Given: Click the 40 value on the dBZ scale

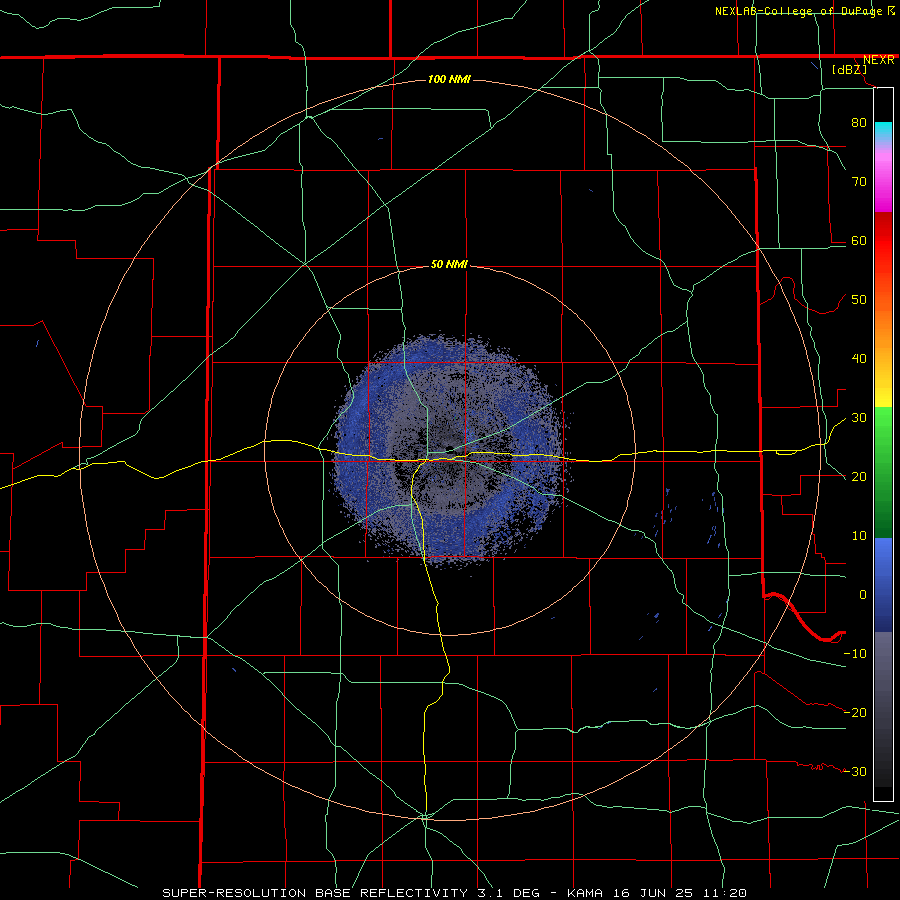Looking at the screenshot, I should point(859,359).
